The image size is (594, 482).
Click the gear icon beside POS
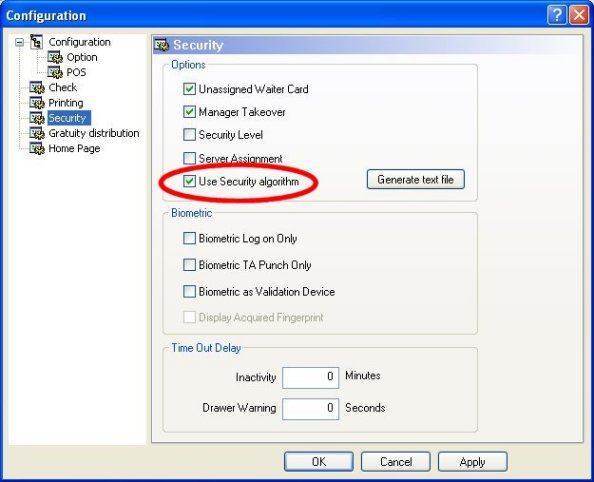(x=55, y=72)
